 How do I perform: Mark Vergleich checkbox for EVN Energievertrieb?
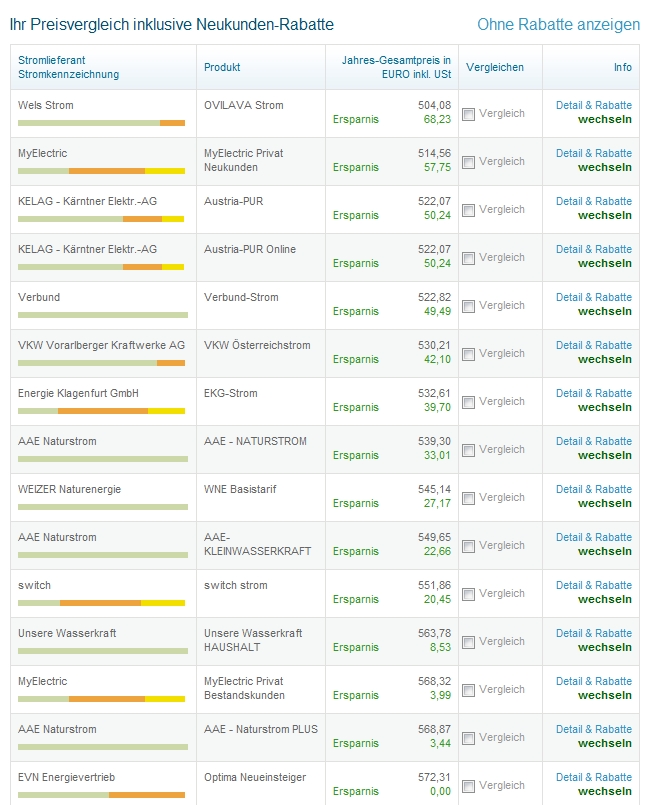(x=469, y=786)
